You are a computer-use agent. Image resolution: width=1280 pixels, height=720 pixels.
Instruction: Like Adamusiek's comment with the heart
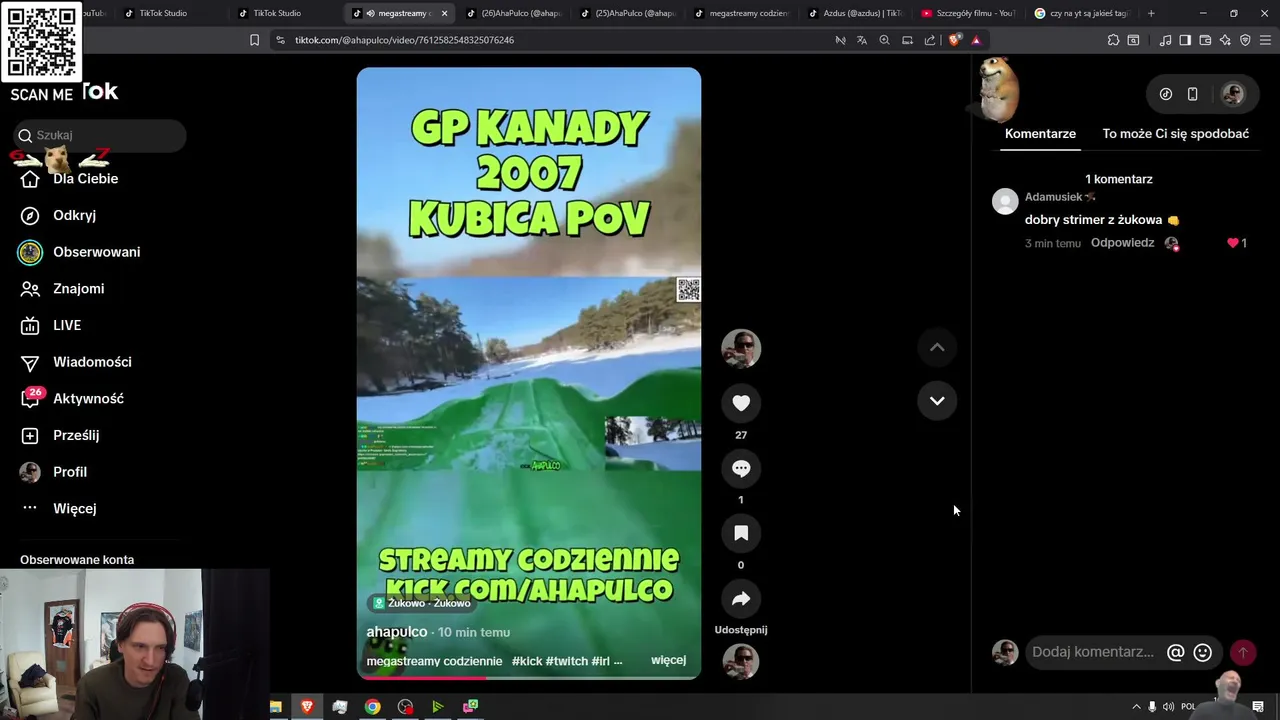(x=1232, y=243)
